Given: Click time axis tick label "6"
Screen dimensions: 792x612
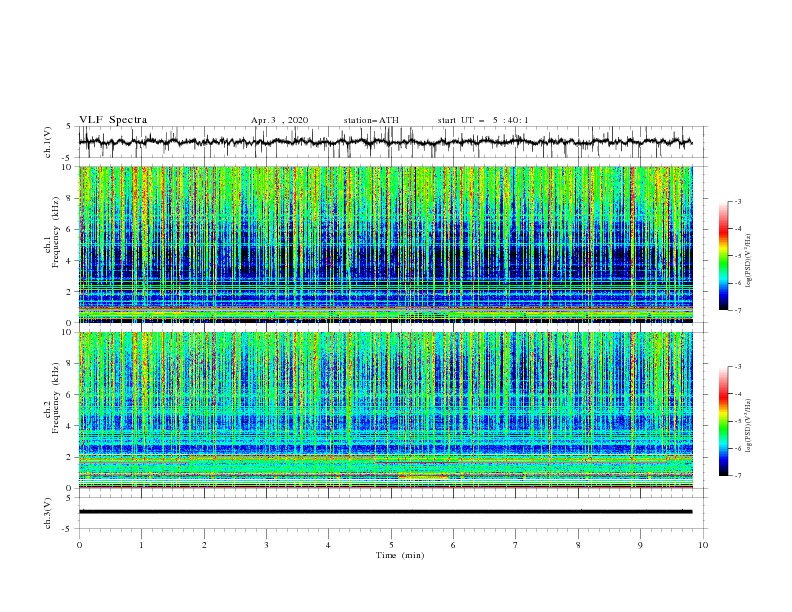Looking at the screenshot, I should click(x=454, y=545).
